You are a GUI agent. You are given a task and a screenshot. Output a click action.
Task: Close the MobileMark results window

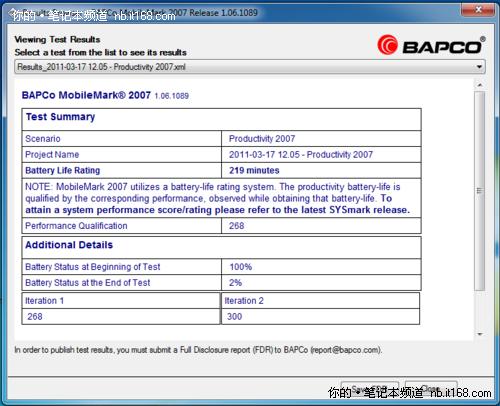(477, 10)
